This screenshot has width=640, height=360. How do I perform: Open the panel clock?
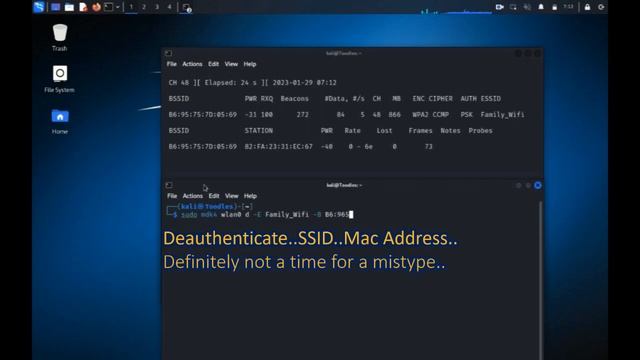tap(568, 7)
